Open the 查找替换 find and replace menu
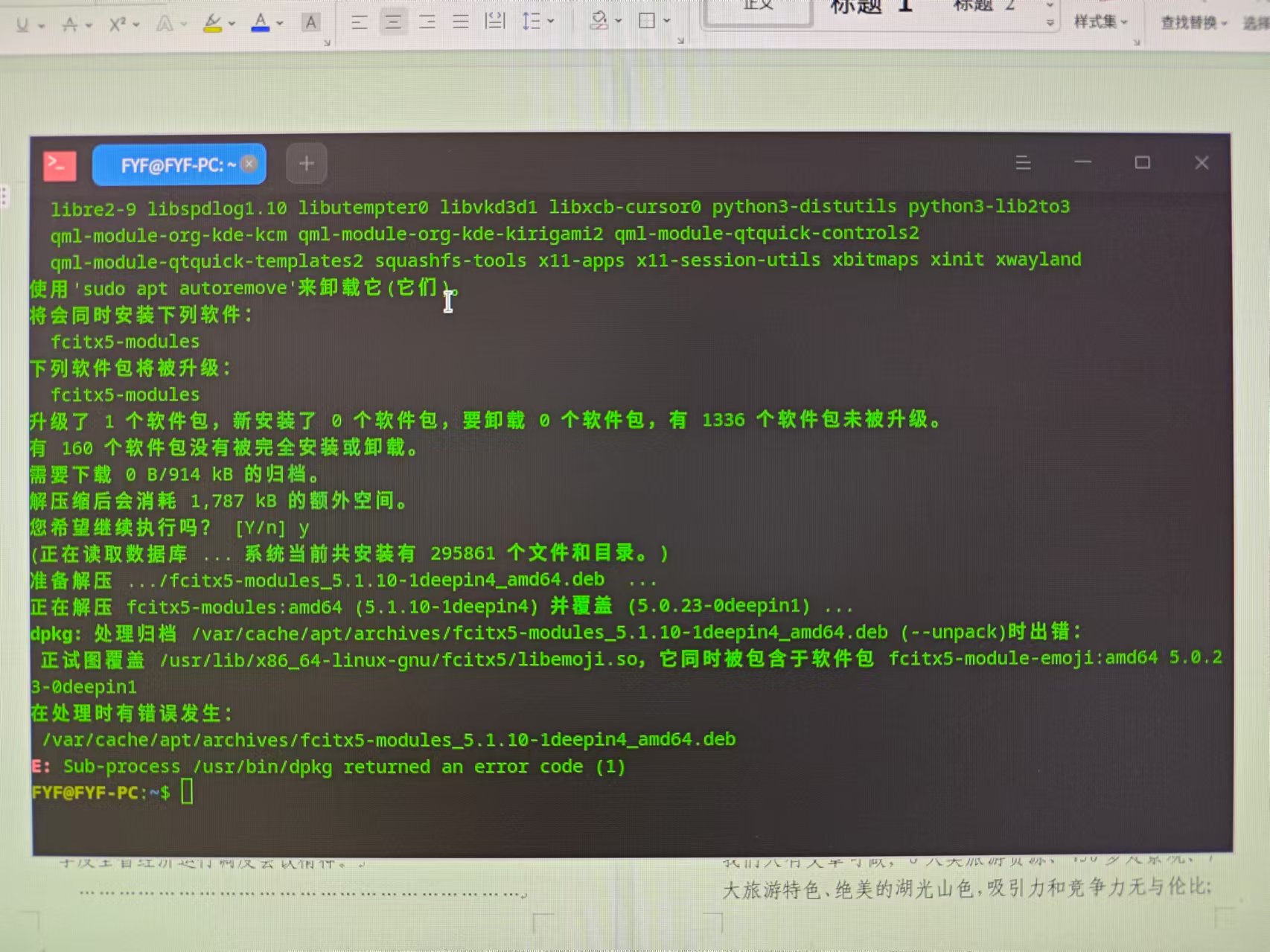This screenshot has width=1270, height=952. point(1193,23)
